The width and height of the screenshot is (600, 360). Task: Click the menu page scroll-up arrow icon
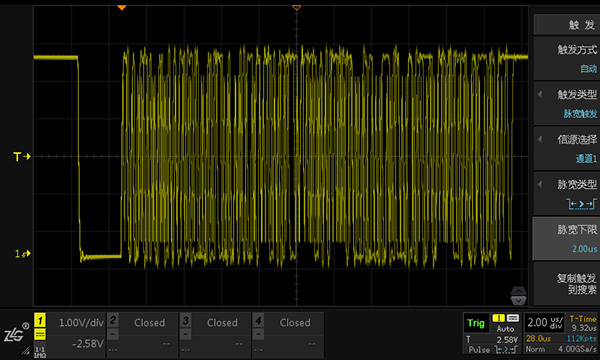click(518, 291)
